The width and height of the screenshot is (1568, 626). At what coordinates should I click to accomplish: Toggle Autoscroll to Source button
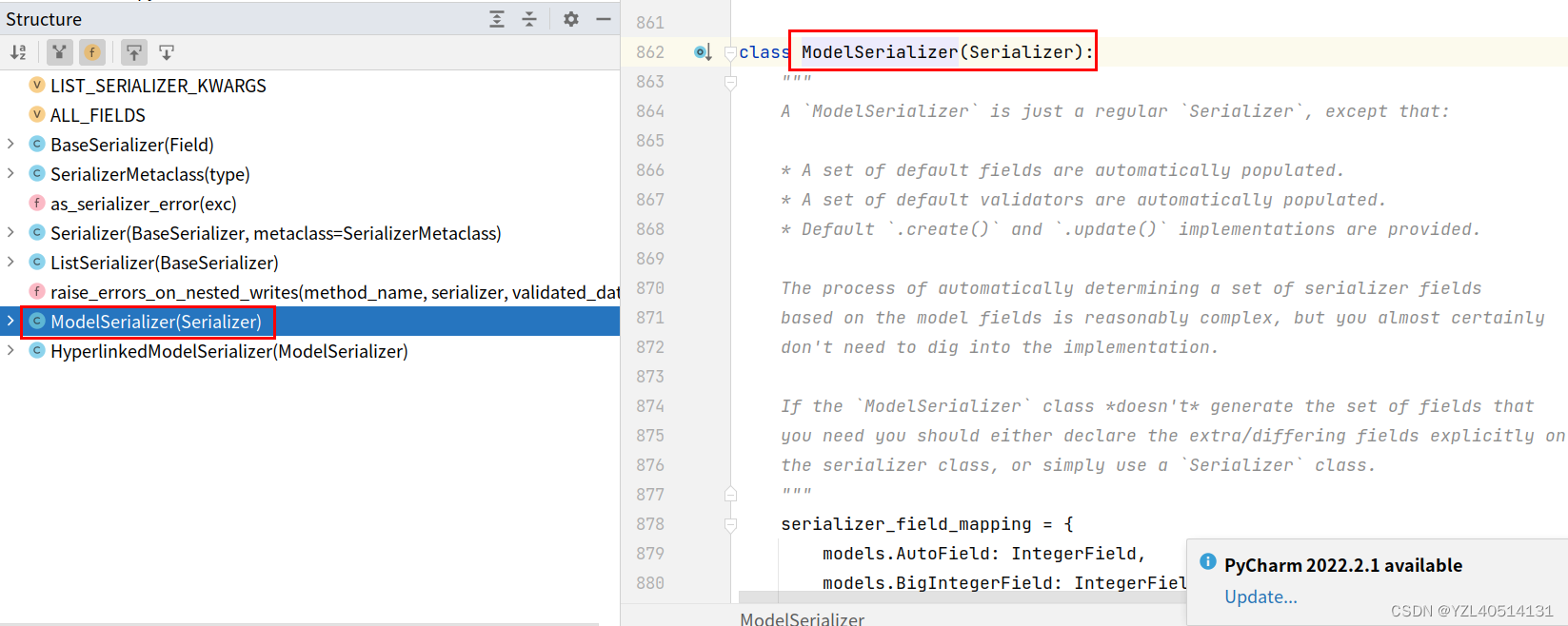134,52
